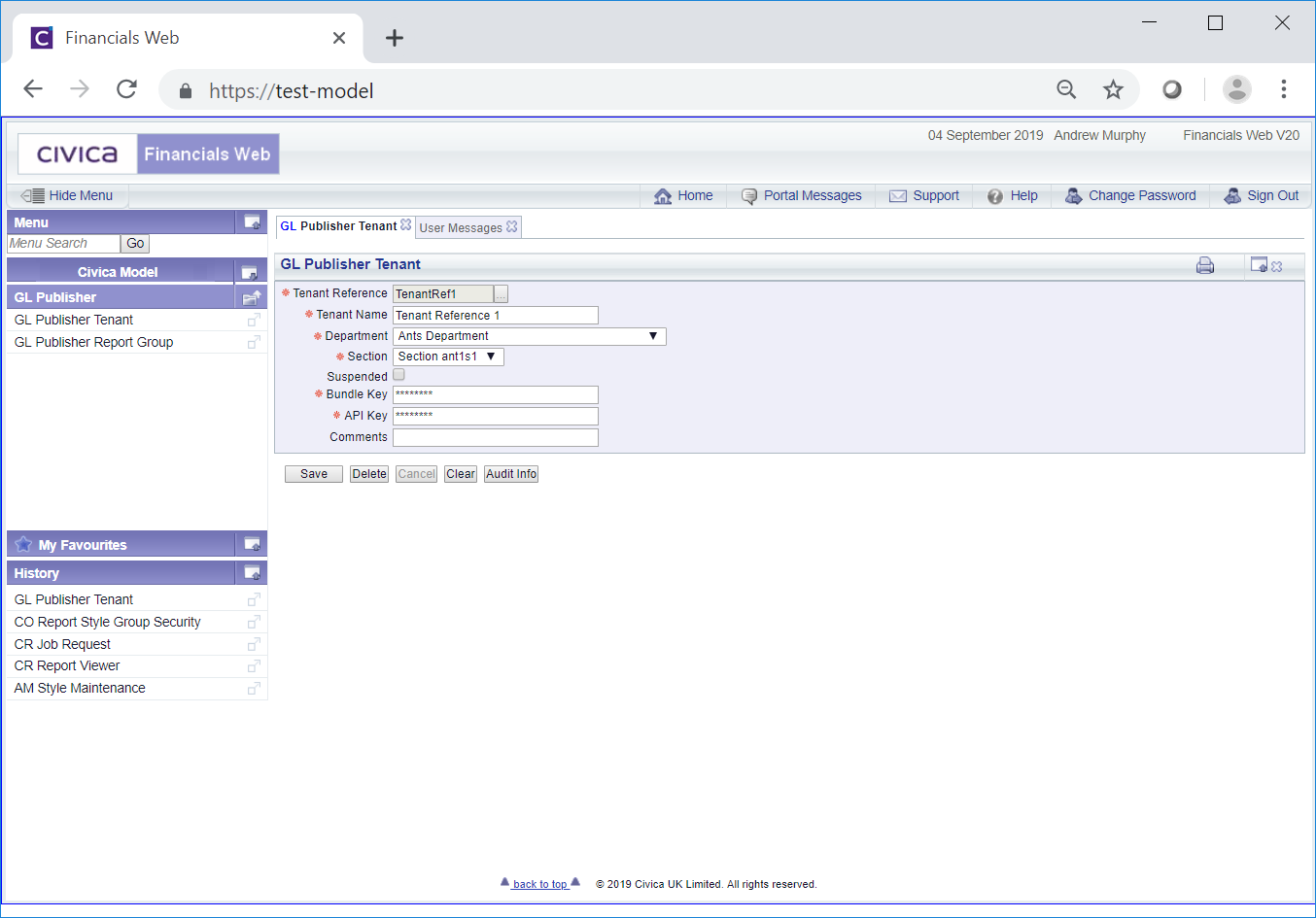The width and height of the screenshot is (1316, 918).
Task: Open the browser profile avatar
Action: [x=1236, y=89]
